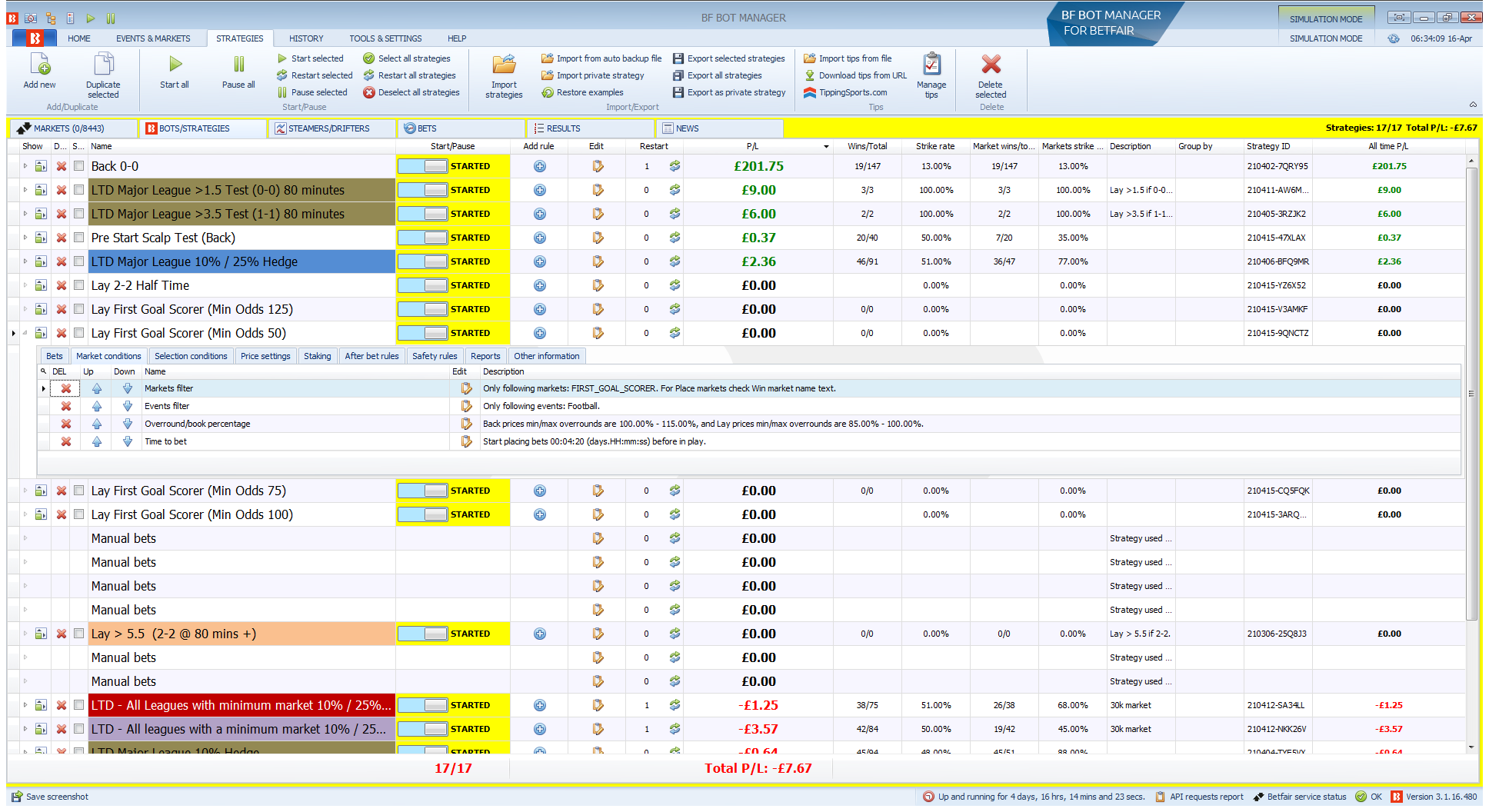Image resolution: width=1489 pixels, height=812 pixels.
Task: Edit the Lay > 5.5 (2-2 @ 80 mins +) strategy
Action: (598, 634)
